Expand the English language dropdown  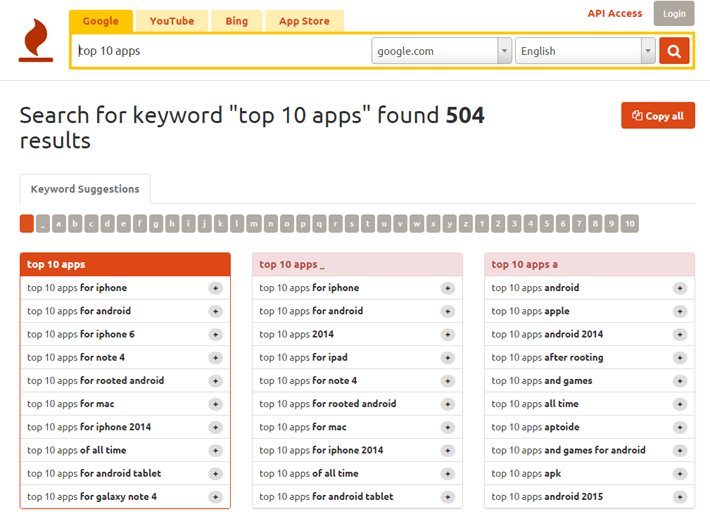pos(585,51)
